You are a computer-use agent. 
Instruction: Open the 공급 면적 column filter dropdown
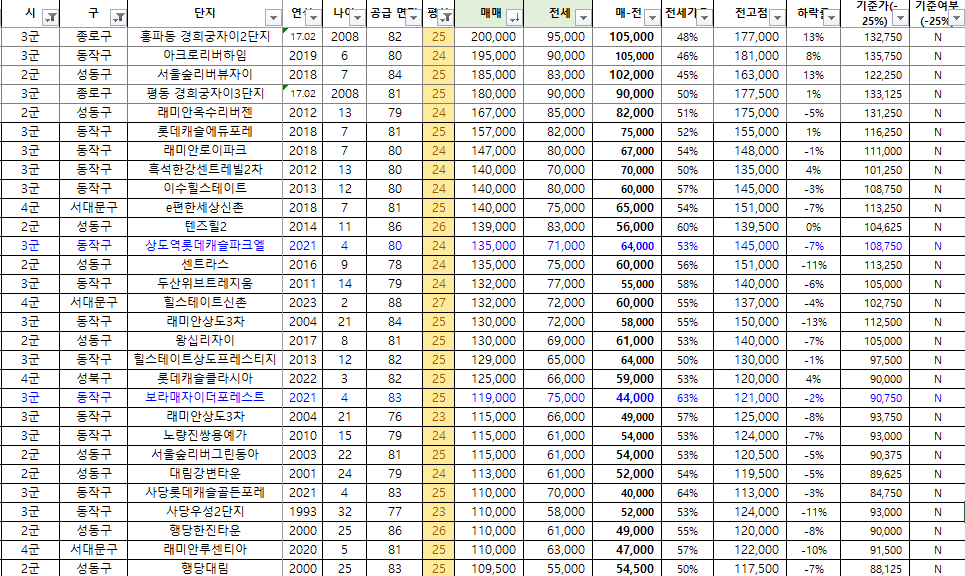point(414,18)
